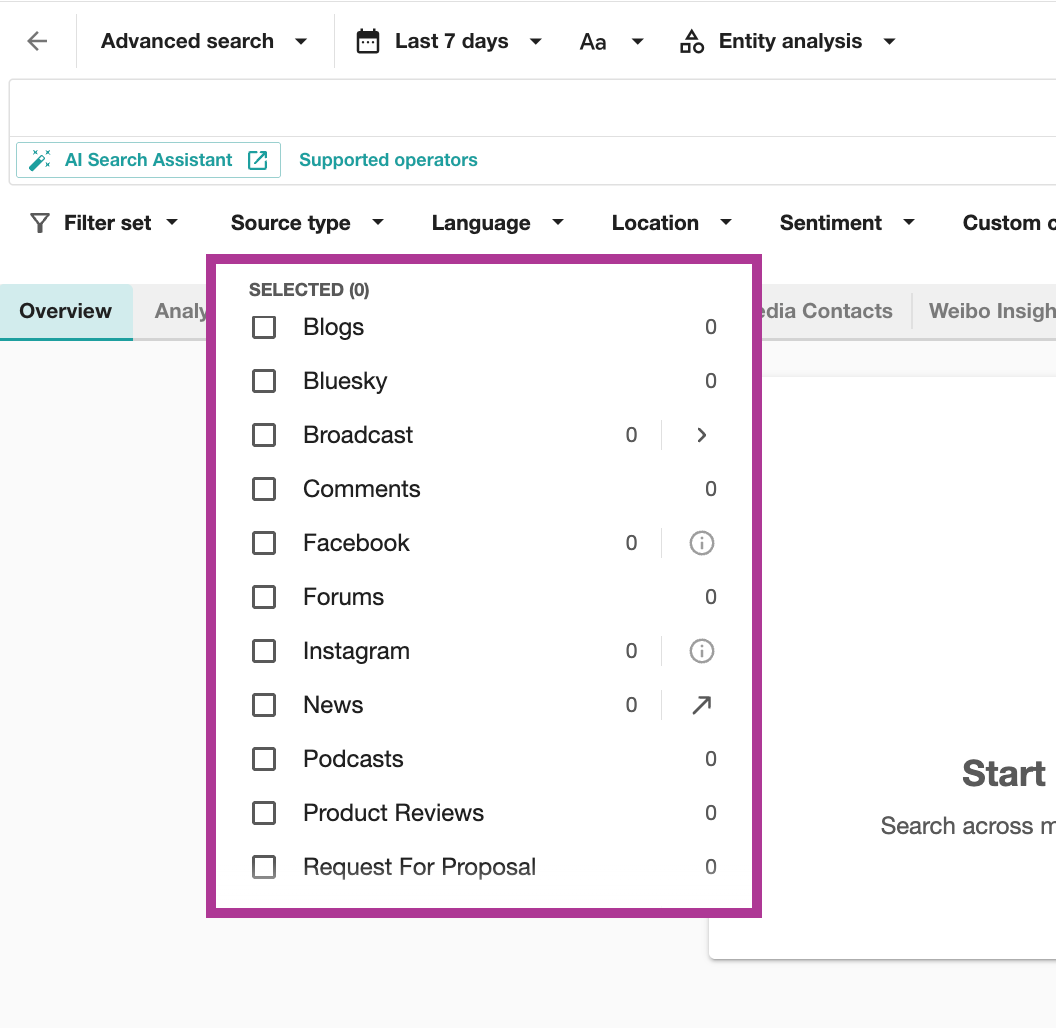This screenshot has width=1056, height=1028.
Task: Click the Product Reviews label text
Action: click(393, 812)
